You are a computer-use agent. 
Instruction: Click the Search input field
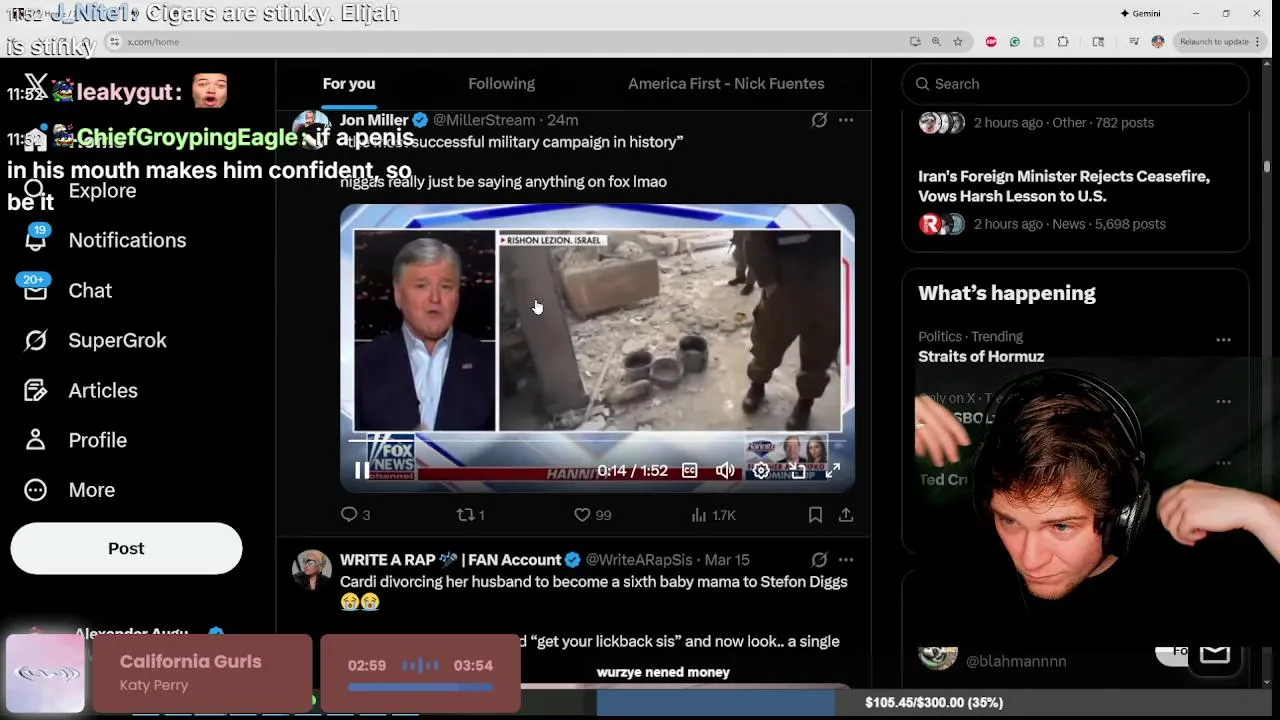coord(1075,84)
